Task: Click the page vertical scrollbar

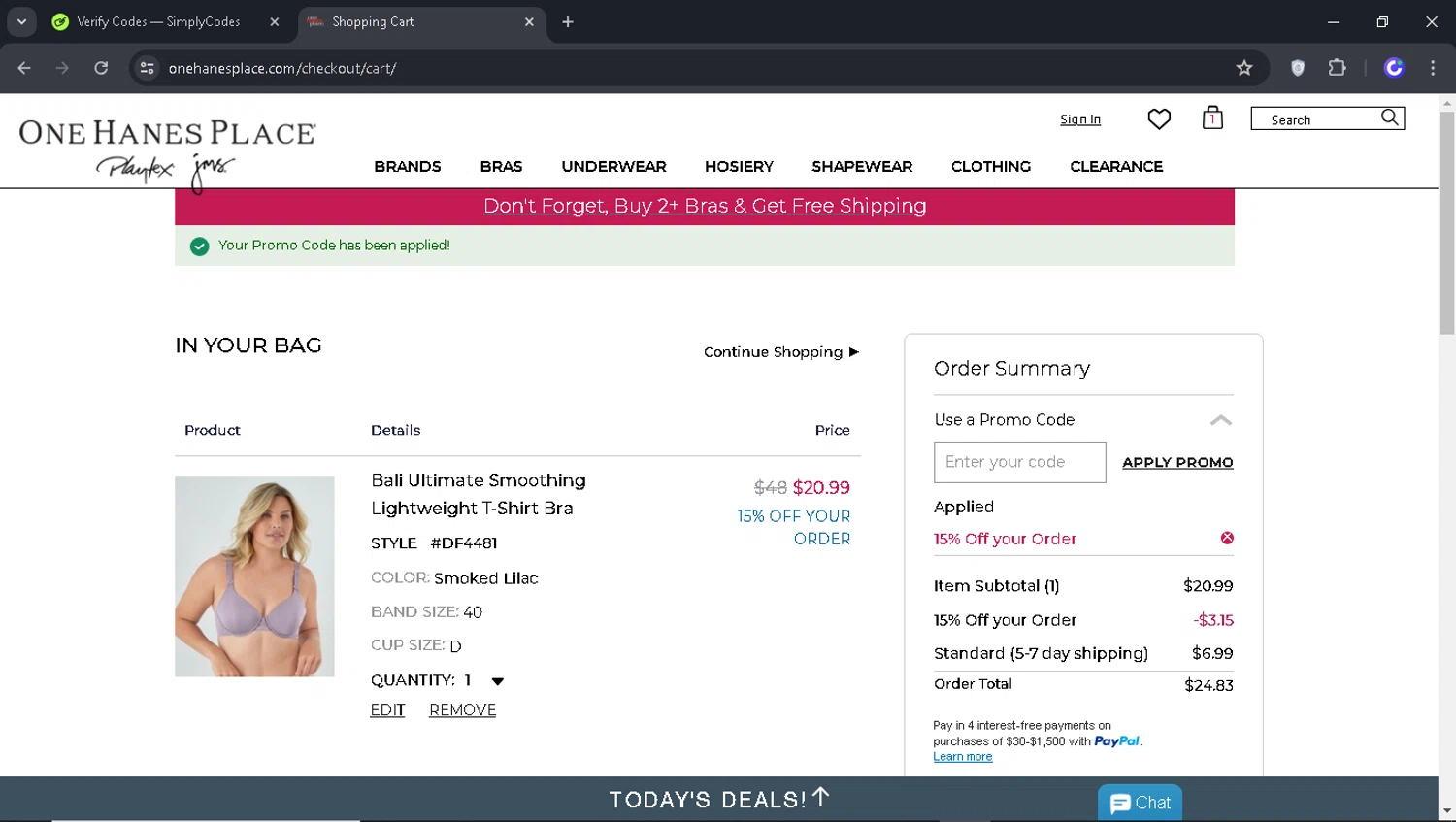Action: pyautogui.click(x=1447, y=223)
